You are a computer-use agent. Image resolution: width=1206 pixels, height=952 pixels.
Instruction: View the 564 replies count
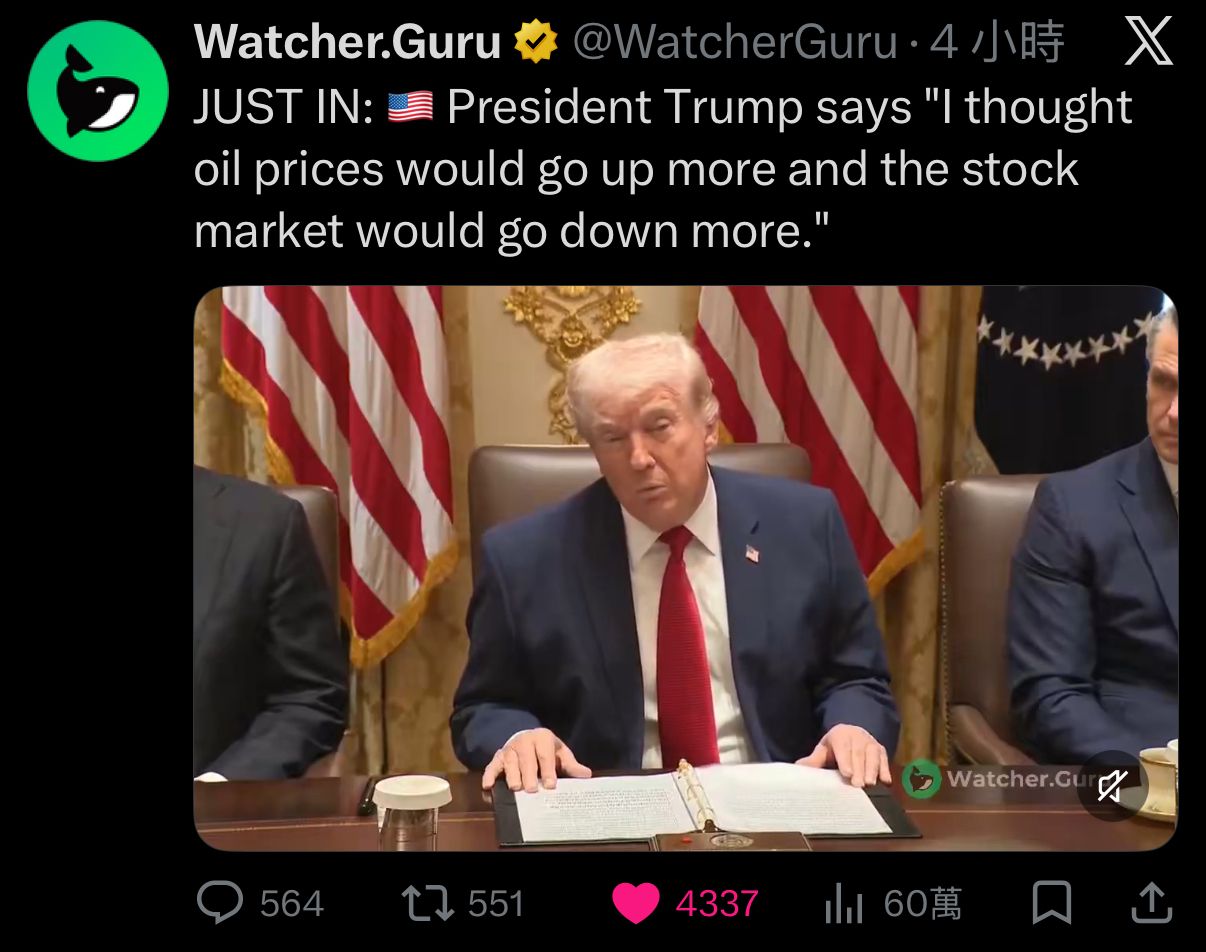(x=291, y=904)
